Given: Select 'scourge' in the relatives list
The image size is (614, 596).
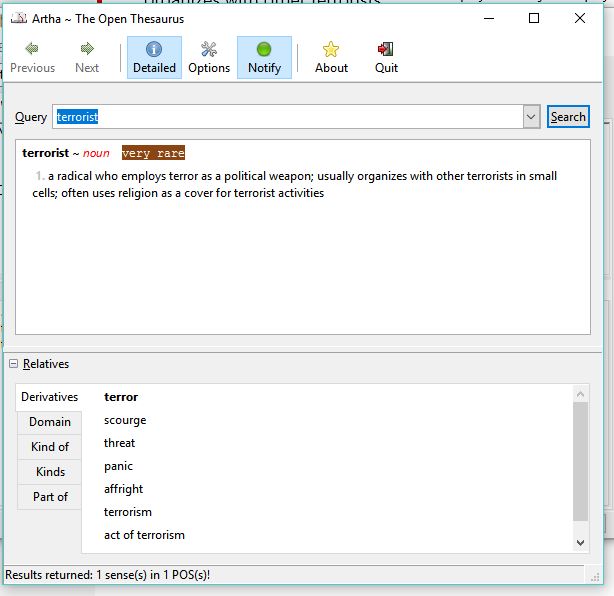Looking at the screenshot, I should pyautogui.click(x=125, y=420).
